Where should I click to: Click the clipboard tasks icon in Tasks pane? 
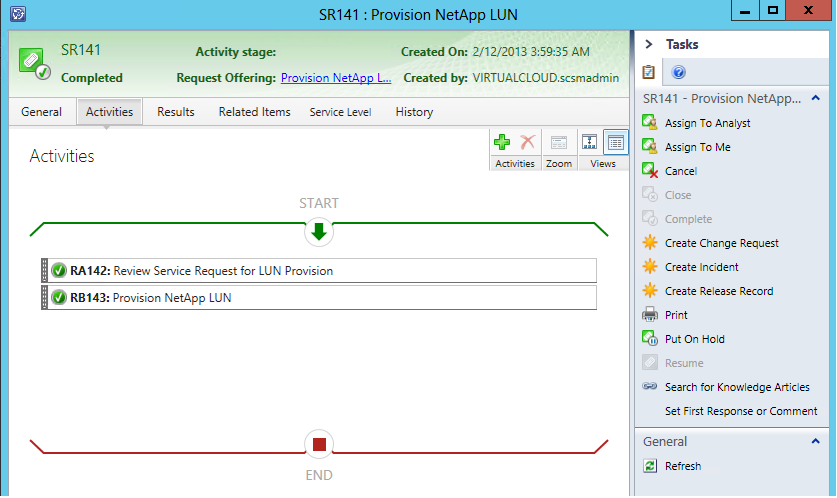(649, 72)
